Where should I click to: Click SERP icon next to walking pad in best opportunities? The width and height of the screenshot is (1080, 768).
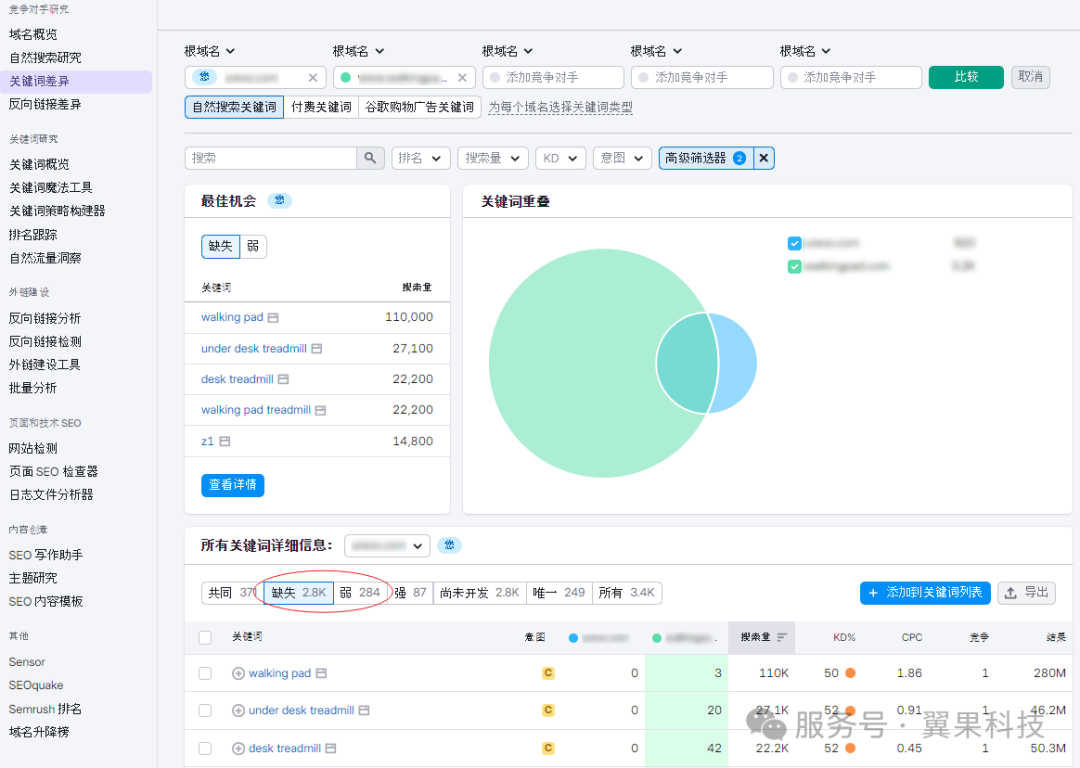point(273,318)
